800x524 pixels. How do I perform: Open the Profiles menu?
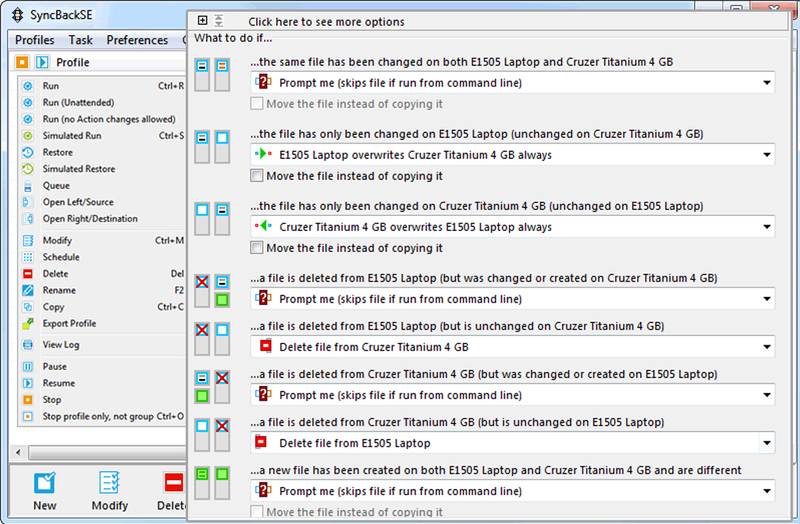[x=34, y=40]
